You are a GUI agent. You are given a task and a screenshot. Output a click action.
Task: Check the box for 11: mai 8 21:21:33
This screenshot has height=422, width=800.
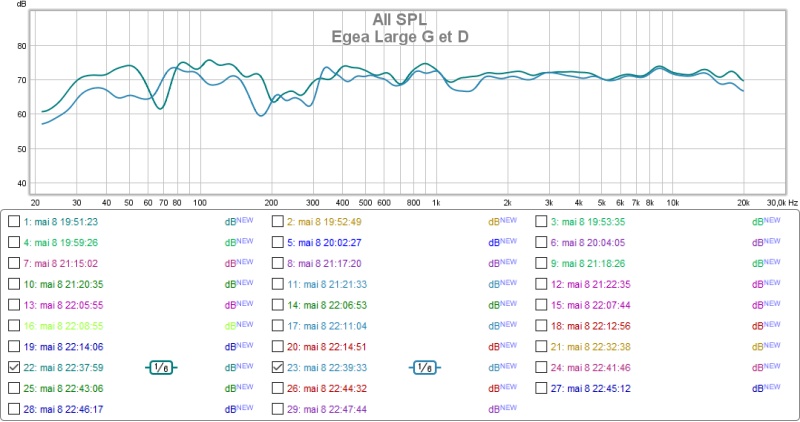click(278, 284)
